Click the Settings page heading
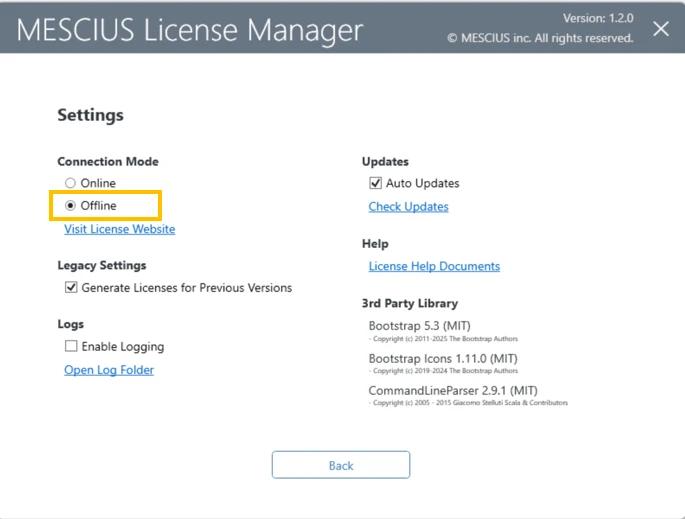The height and width of the screenshot is (519, 685). 90,115
